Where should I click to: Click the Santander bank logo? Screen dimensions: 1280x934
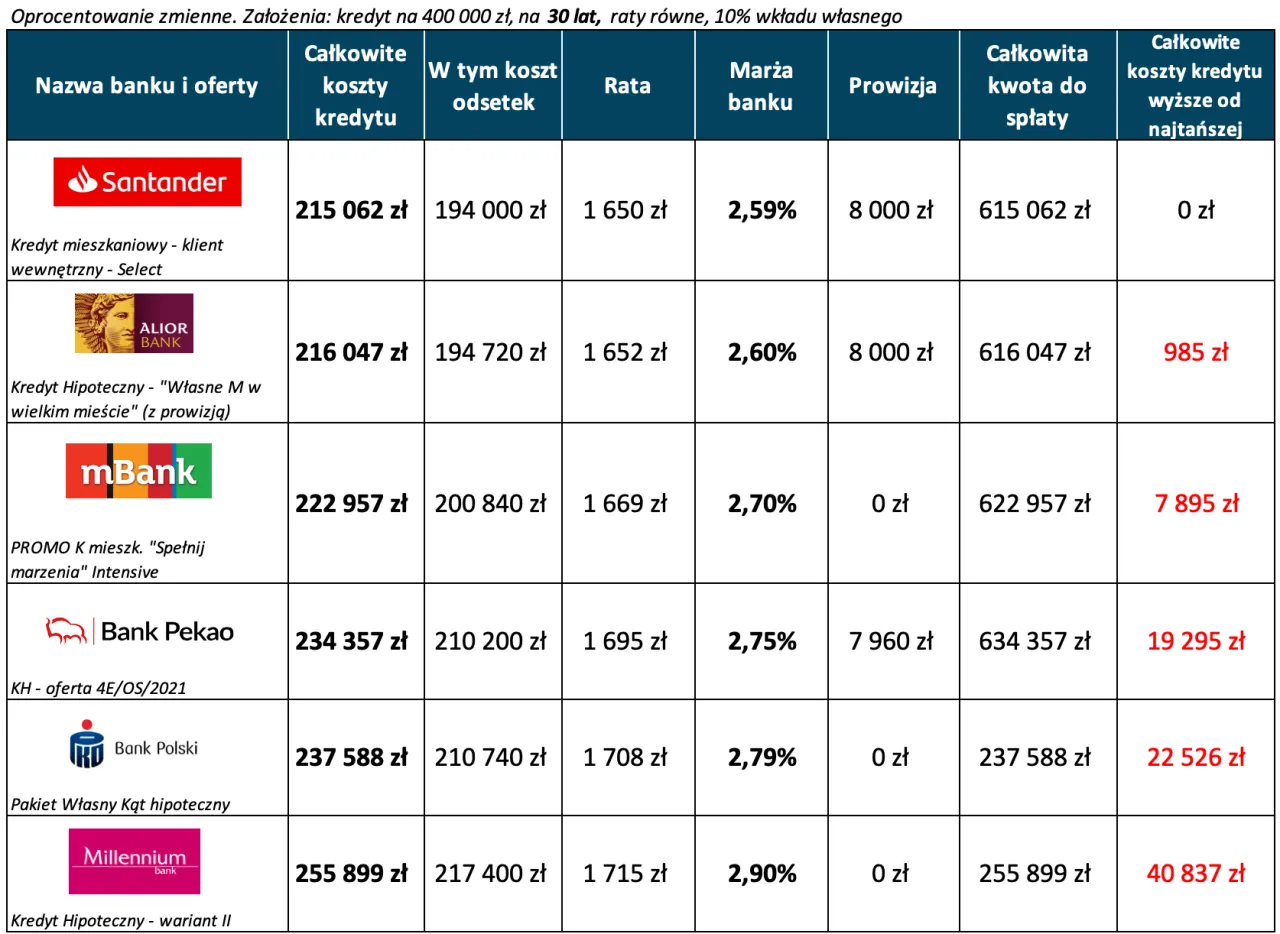click(x=146, y=182)
